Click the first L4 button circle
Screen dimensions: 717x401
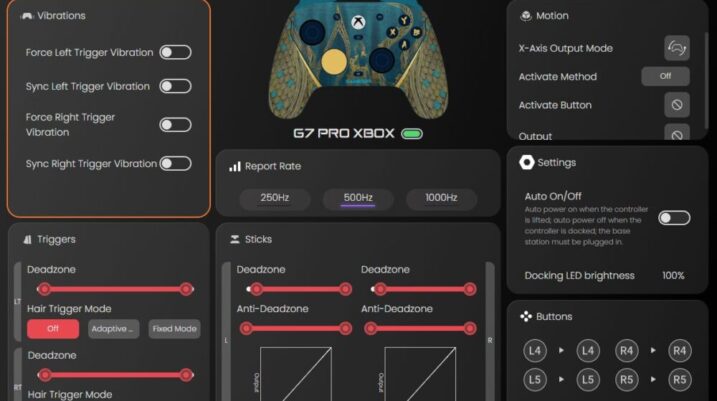(538, 351)
